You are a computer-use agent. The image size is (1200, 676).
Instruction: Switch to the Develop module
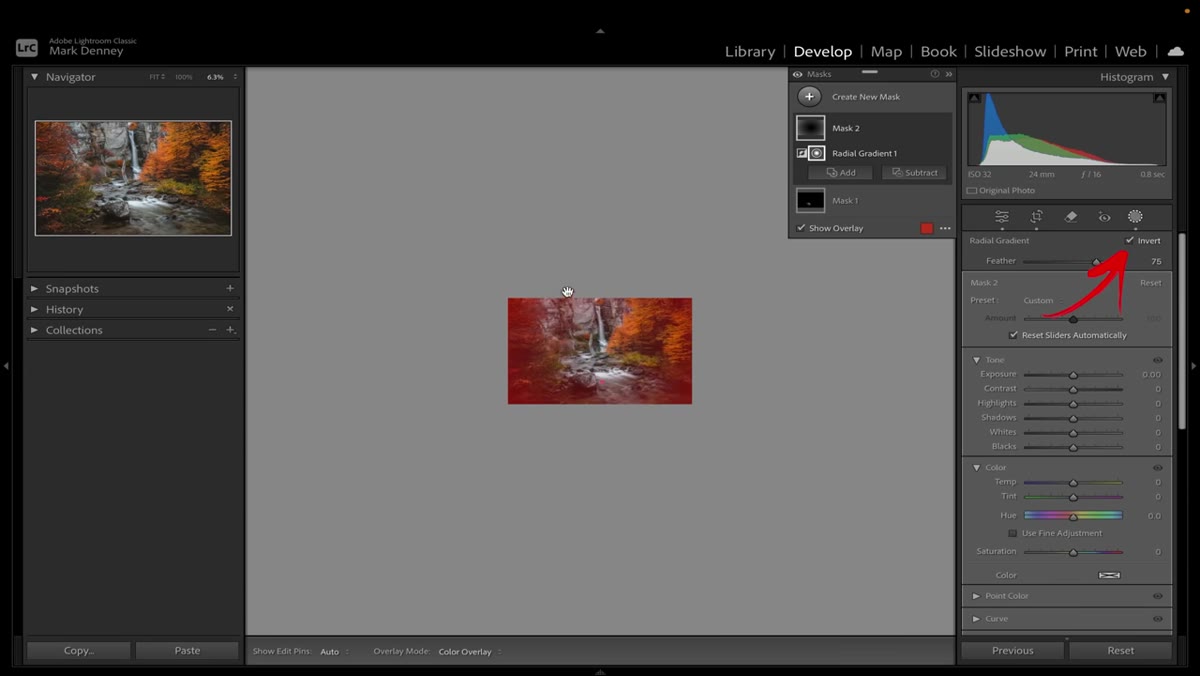tap(823, 51)
